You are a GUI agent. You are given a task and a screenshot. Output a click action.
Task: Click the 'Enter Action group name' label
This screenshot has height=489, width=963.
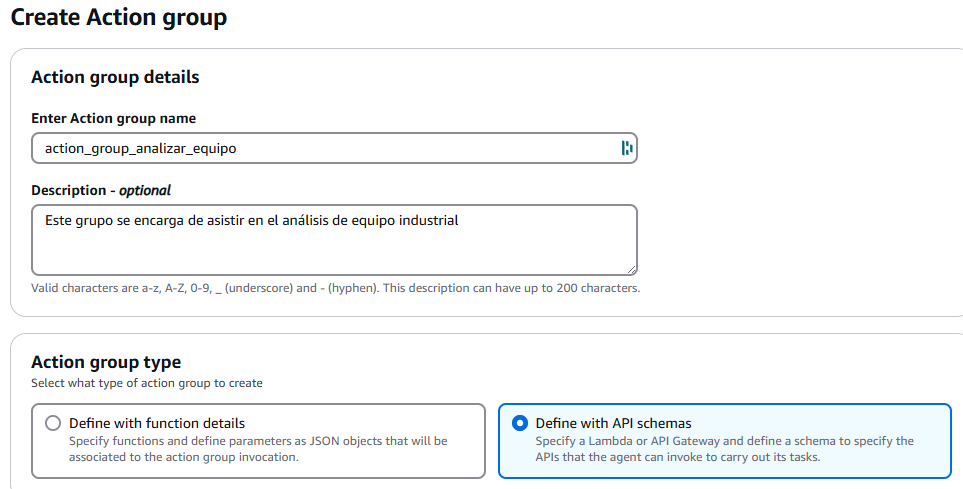[113, 118]
